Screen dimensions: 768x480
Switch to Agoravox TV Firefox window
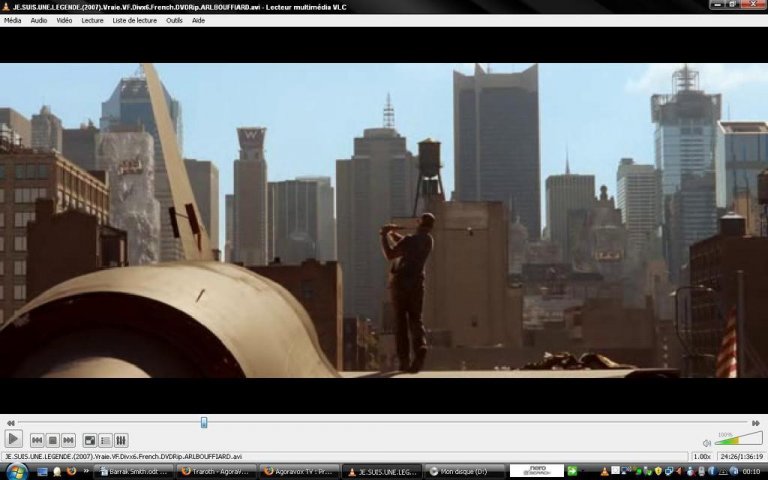[x=299, y=472]
